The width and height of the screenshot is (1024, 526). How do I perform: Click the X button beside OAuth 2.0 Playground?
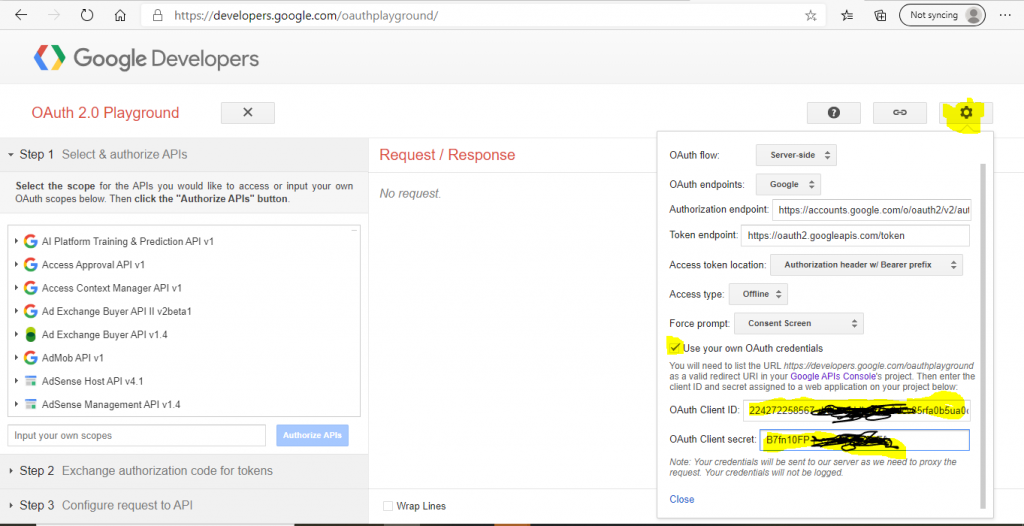(248, 112)
